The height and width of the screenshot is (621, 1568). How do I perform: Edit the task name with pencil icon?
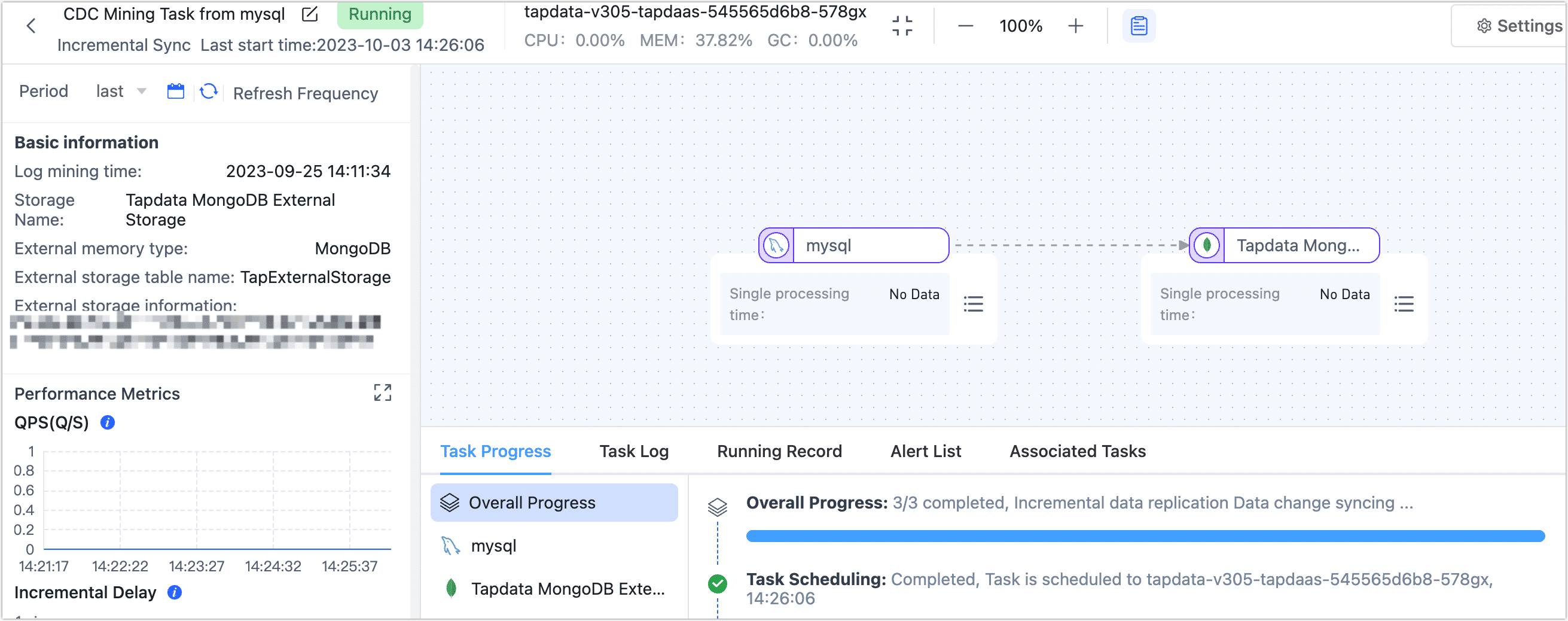pyautogui.click(x=310, y=14)
